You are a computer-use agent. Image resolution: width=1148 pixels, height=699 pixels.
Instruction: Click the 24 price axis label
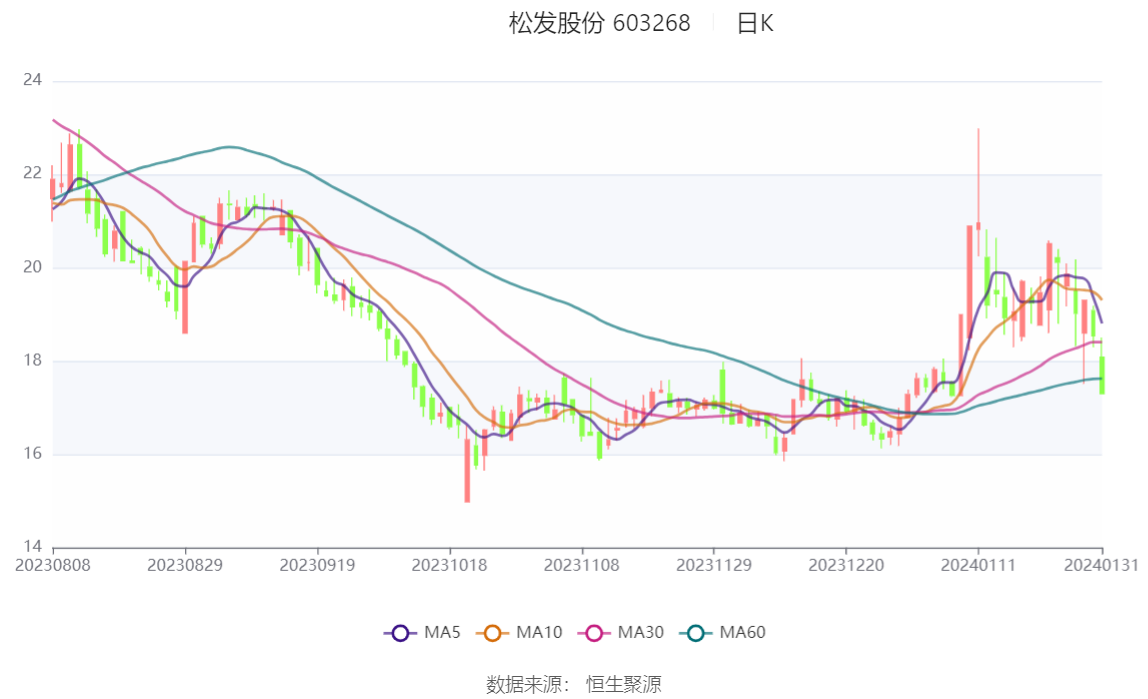(x=32, y=80)
